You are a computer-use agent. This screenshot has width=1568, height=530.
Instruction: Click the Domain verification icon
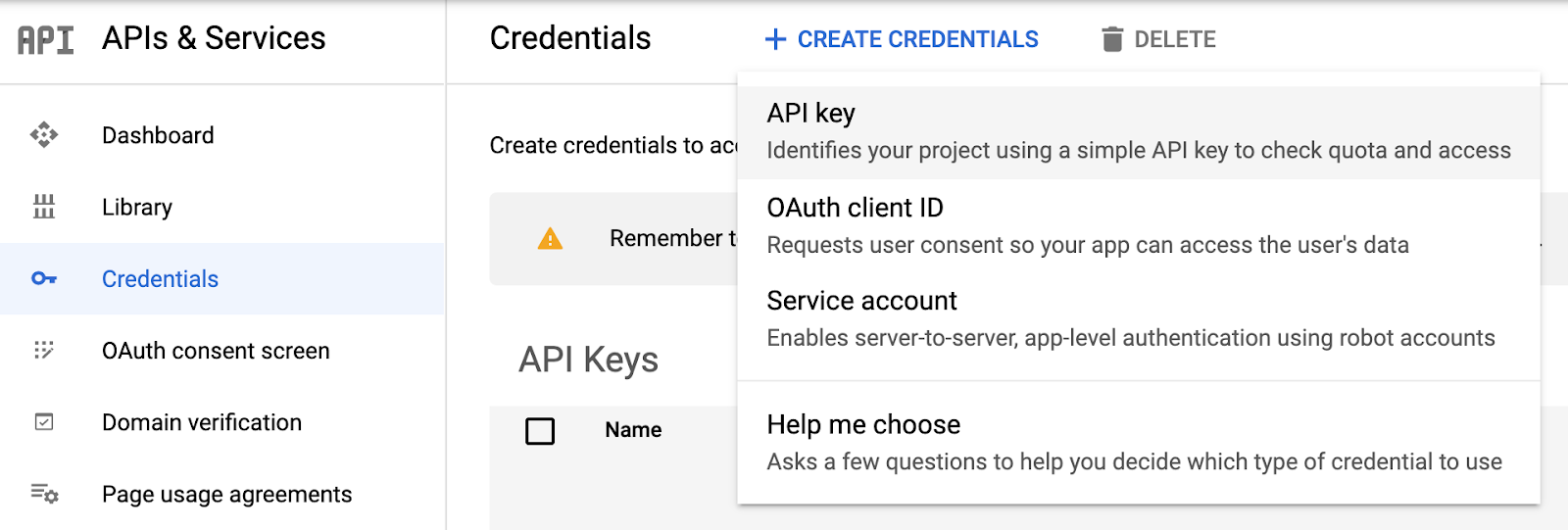click(44, 422)
